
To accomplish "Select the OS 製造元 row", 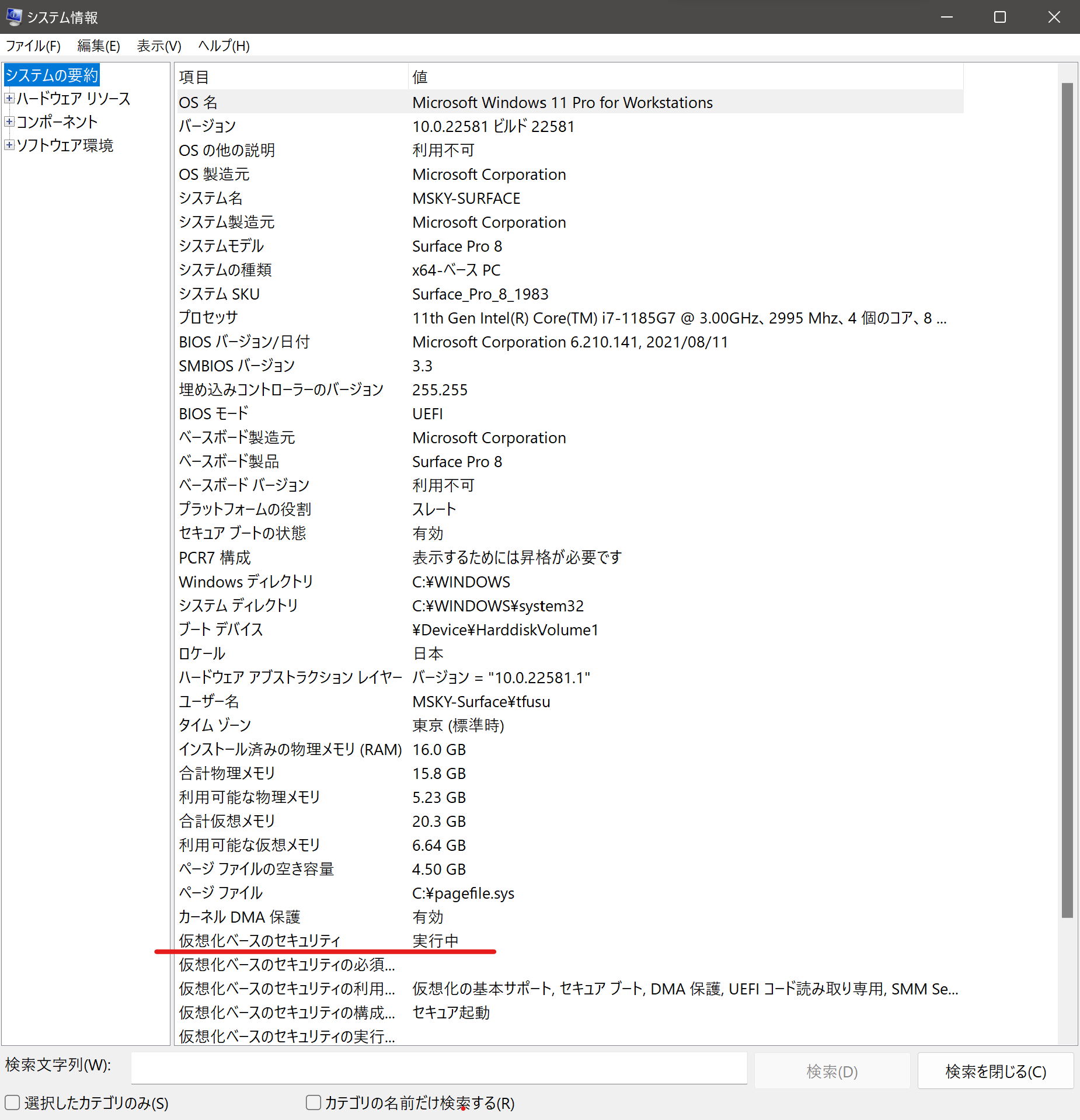I will (x=569, y=174).
